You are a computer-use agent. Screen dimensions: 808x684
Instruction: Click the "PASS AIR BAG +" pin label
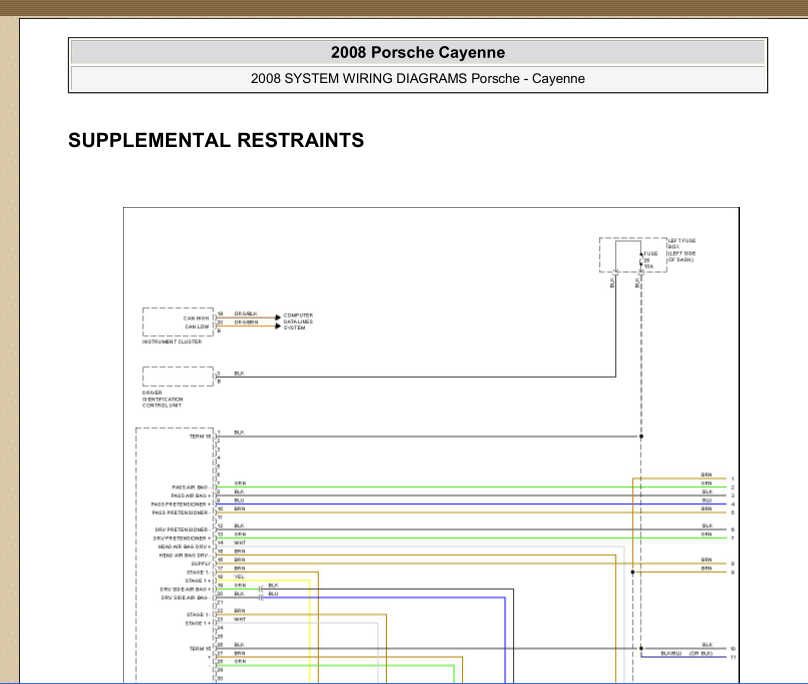pyautogui.click(x=191, y=496)
